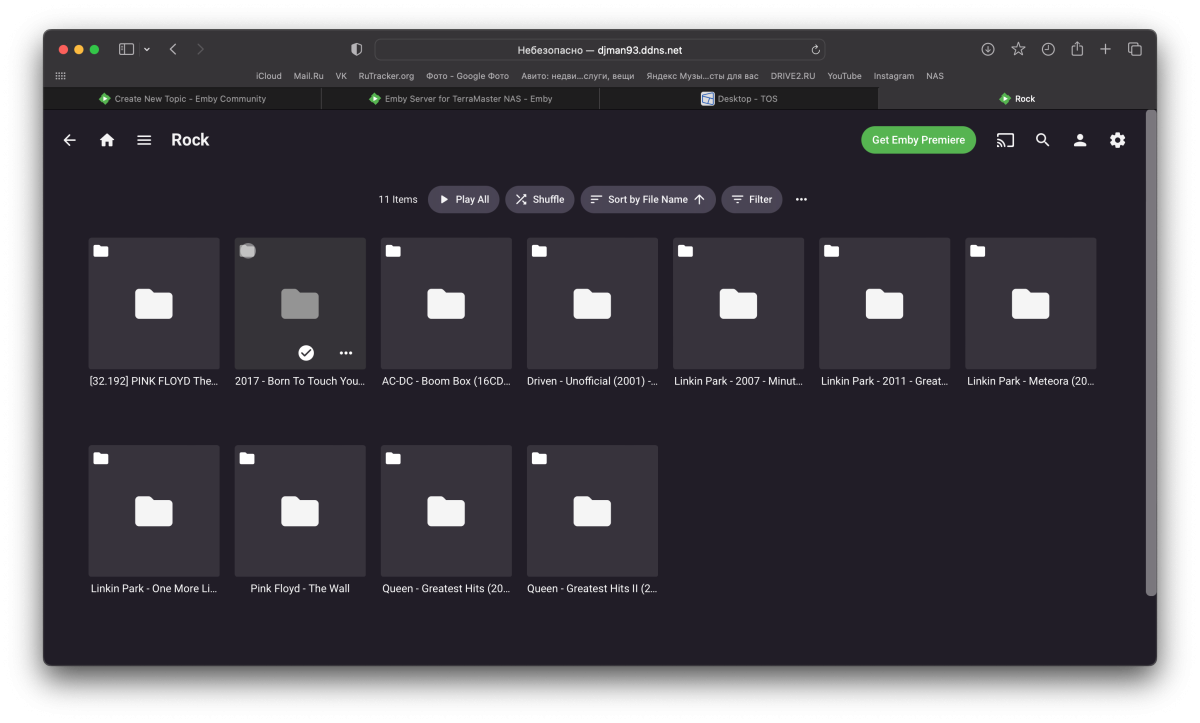The height and width of the screenshot is (723, 1200).
Task: Expand the toolbar more options ellipsis
Action: 801,199
